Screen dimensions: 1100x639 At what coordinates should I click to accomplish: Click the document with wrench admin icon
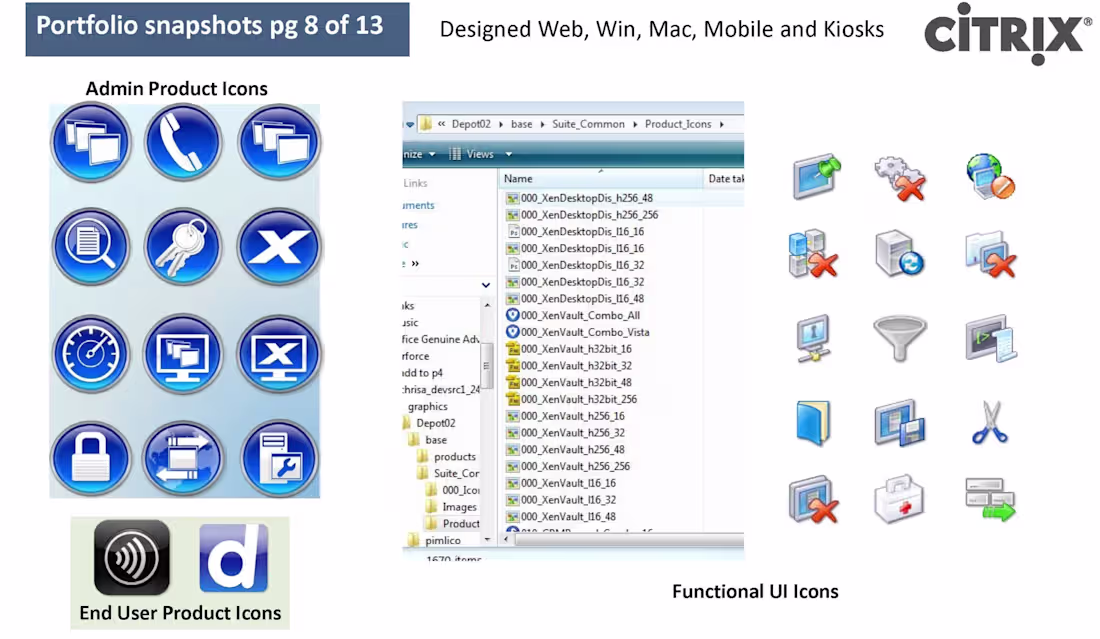click(x=280, y=459)
